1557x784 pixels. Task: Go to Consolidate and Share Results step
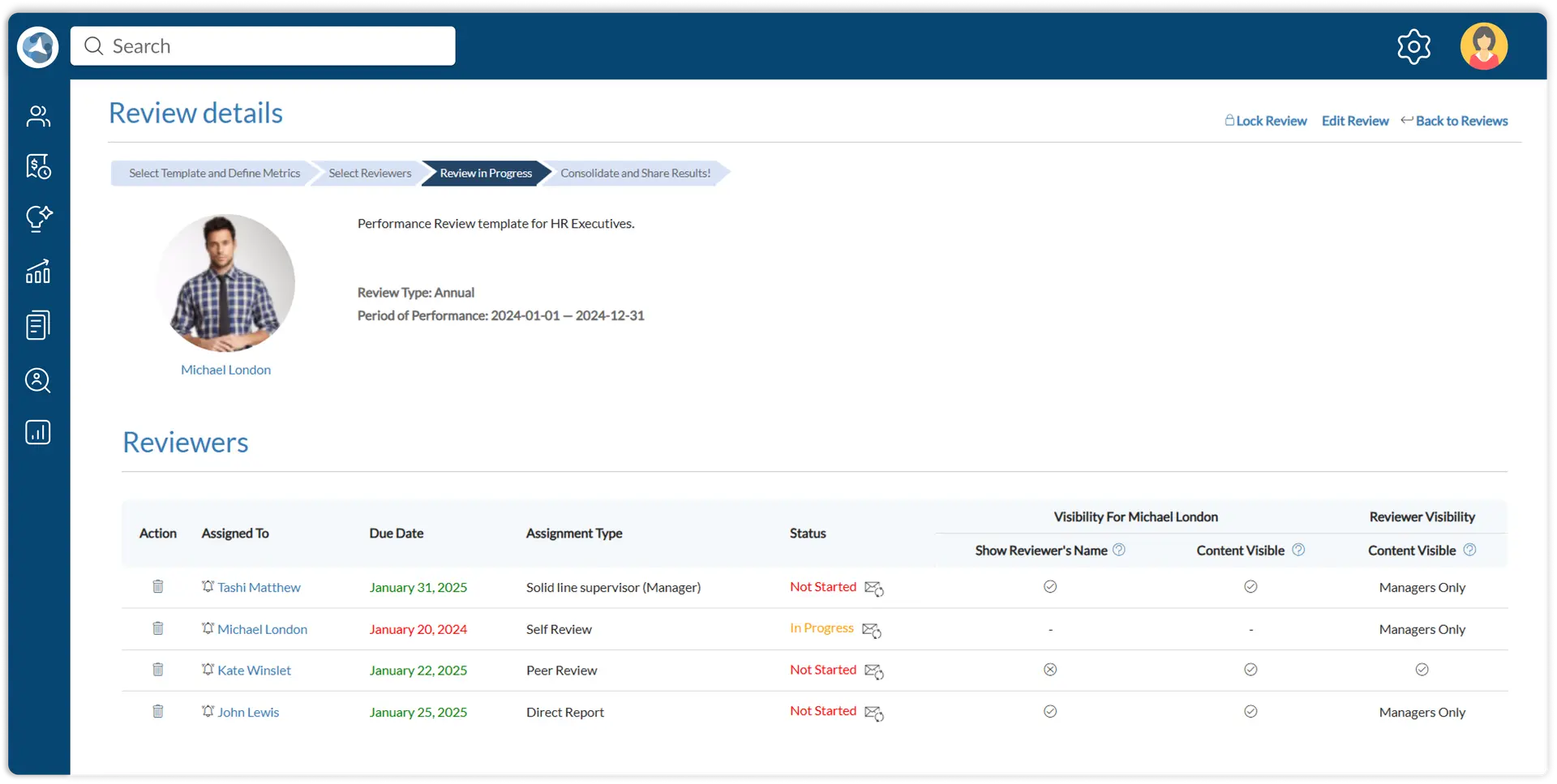635,174
